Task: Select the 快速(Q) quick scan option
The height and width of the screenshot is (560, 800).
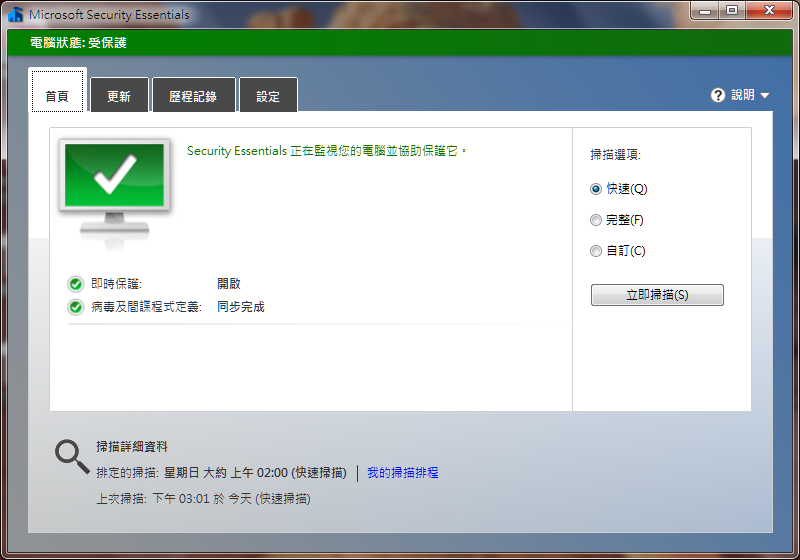Action: [596, 189]
